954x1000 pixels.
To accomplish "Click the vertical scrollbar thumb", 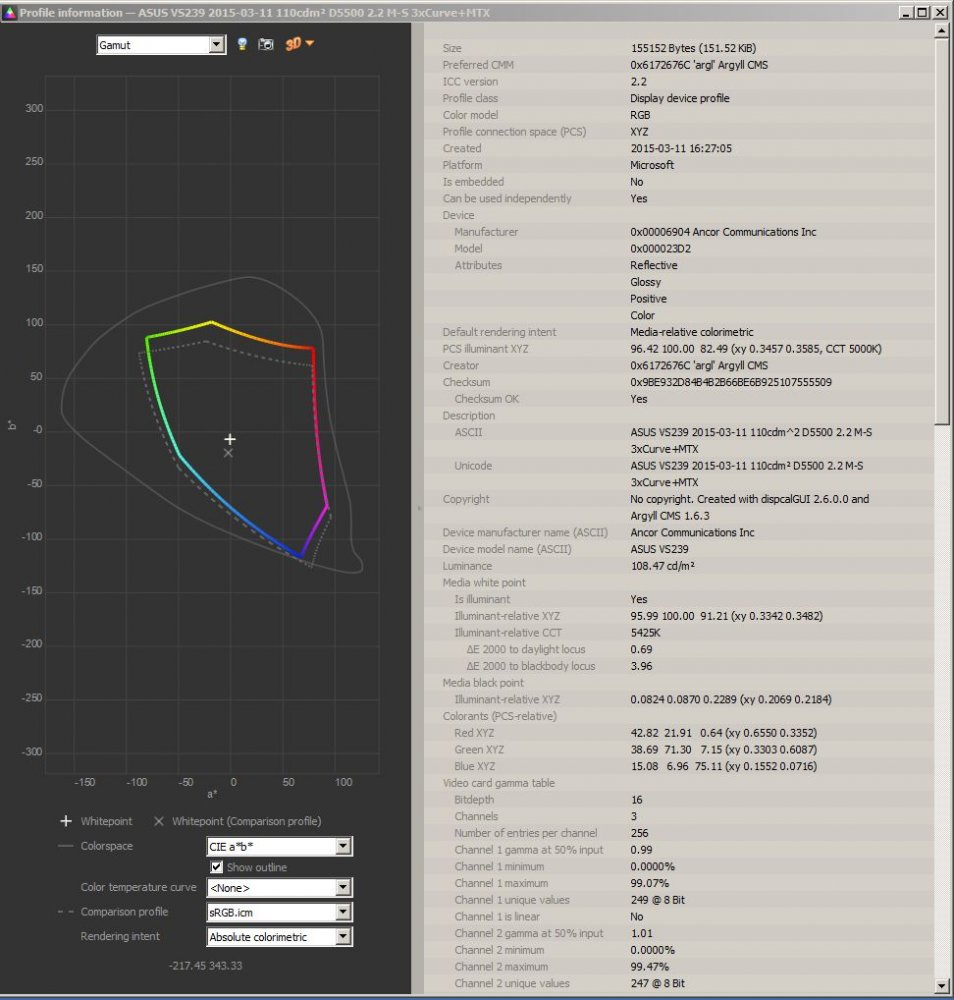I will coord(941,230).
